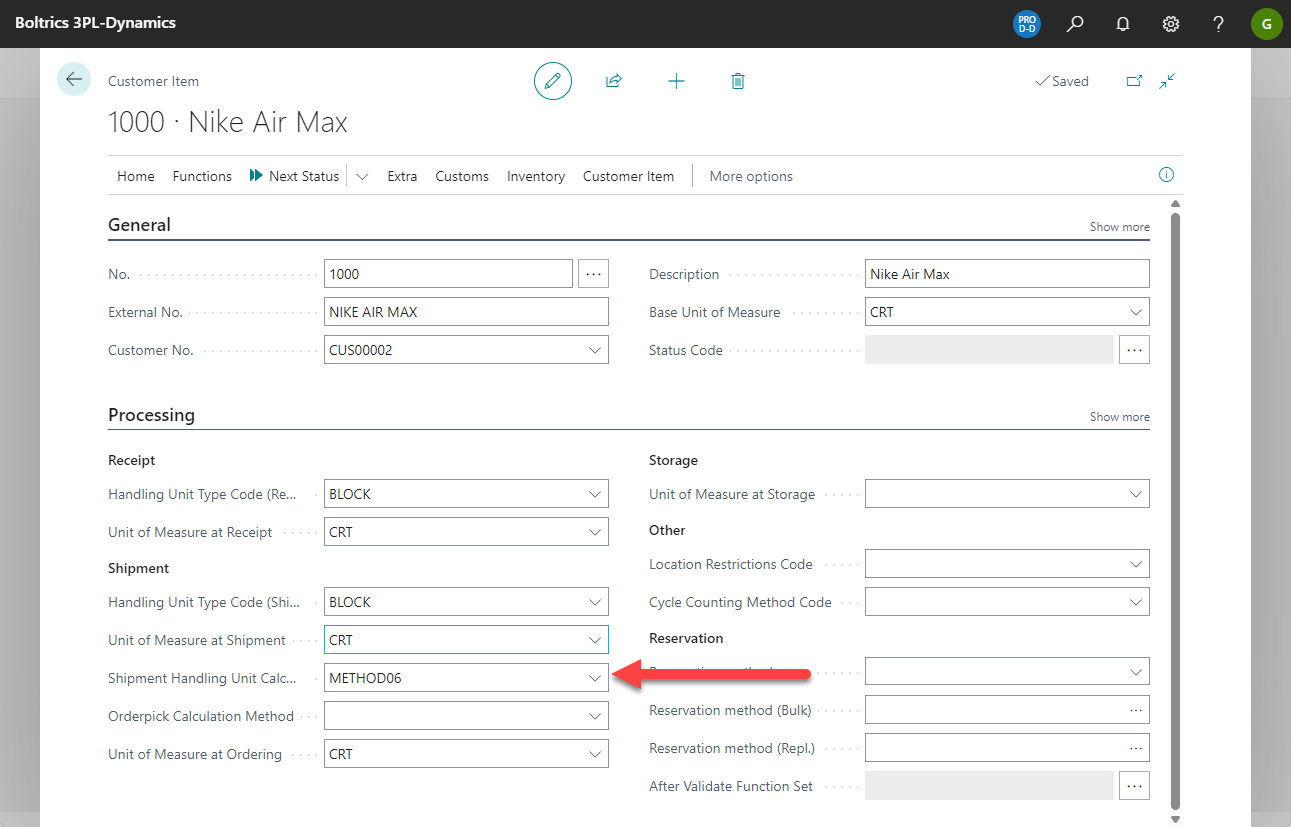Click More options
This screenshot has width=1291, height=827.
click(751, 176)
